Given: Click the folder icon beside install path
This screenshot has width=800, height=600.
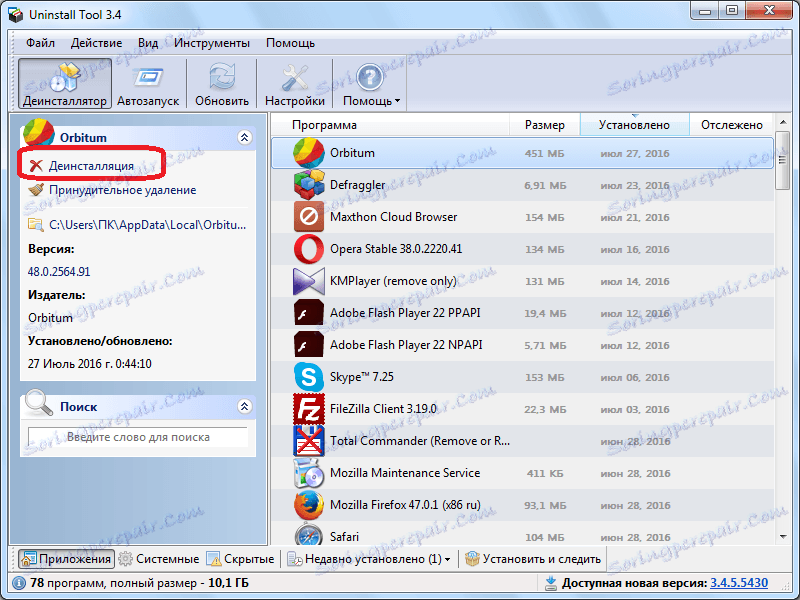Looking at the screenshot, I should (x=36, y=224).
